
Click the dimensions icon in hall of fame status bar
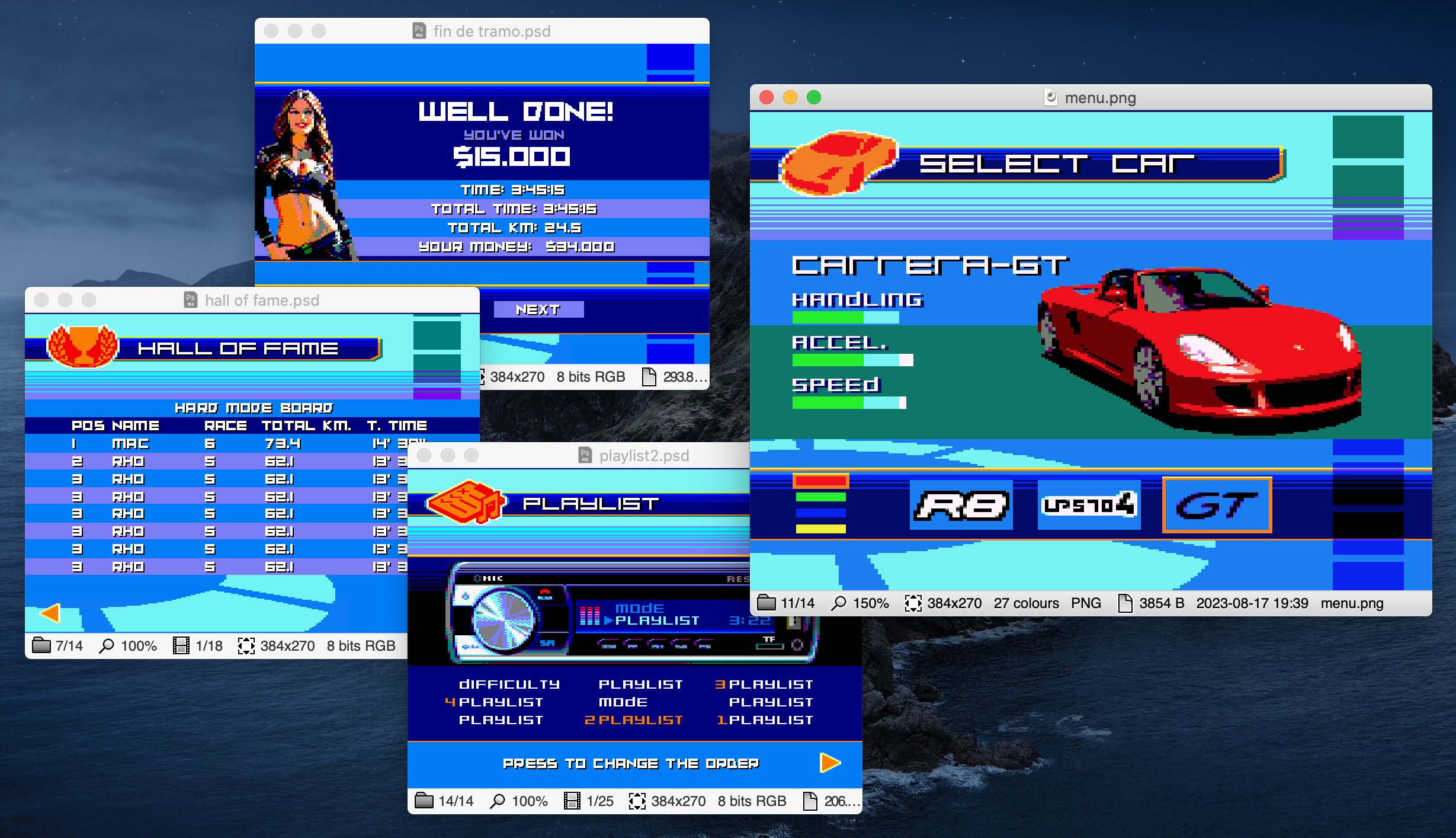coord(246,645)
